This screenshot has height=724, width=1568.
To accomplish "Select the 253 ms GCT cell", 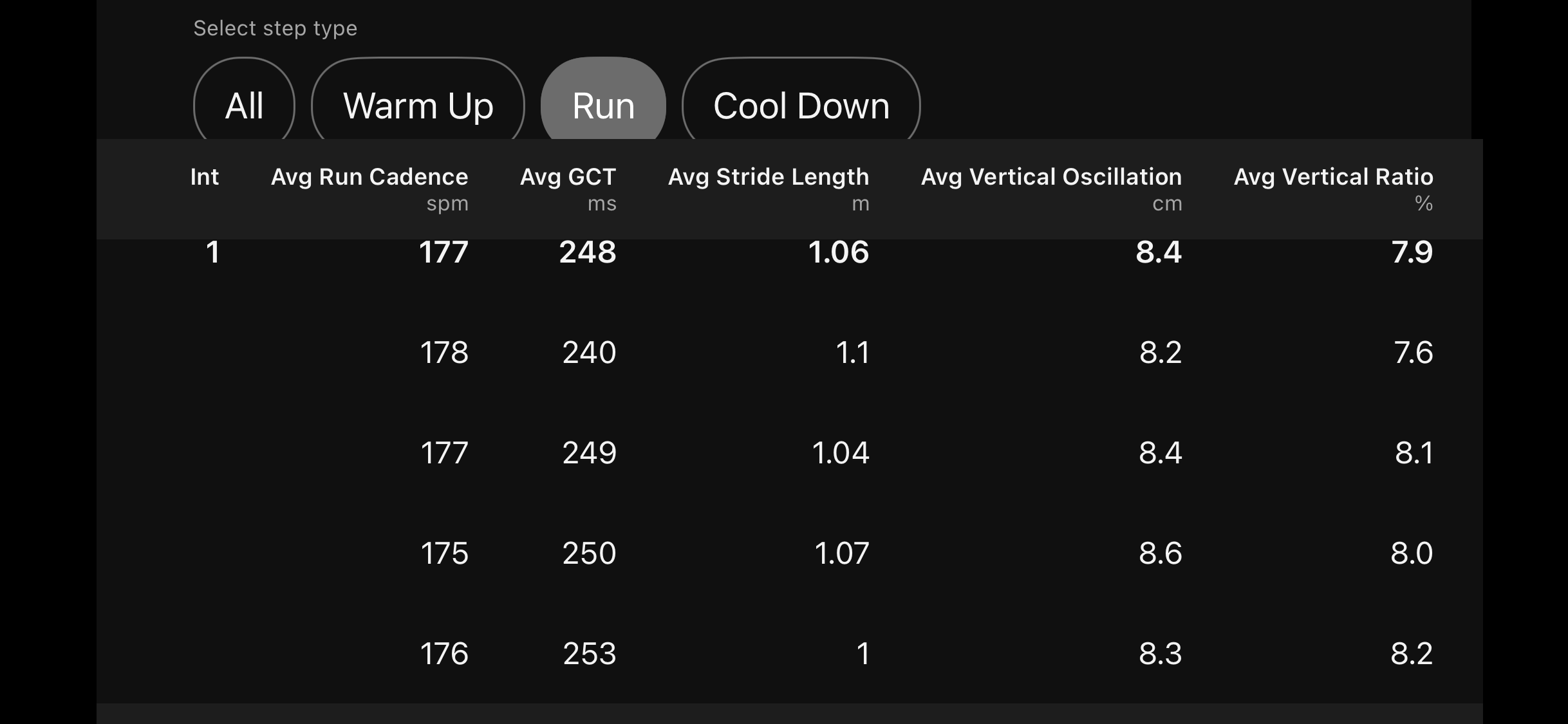I will pyautogui.click(x=590, y=654).
